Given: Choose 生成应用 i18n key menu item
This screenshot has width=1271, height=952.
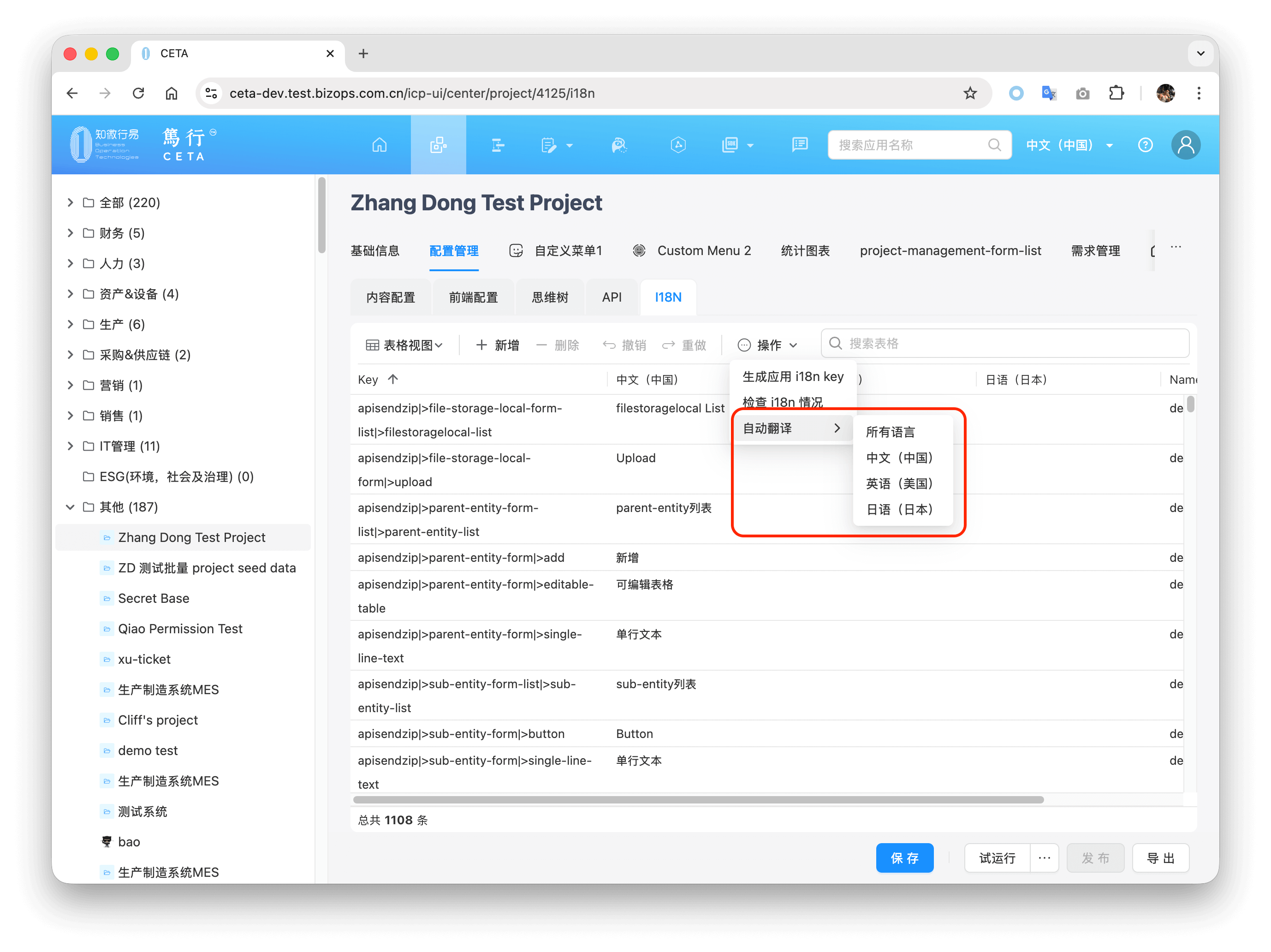Looking at the screenshot, I should tap(793, 376).
